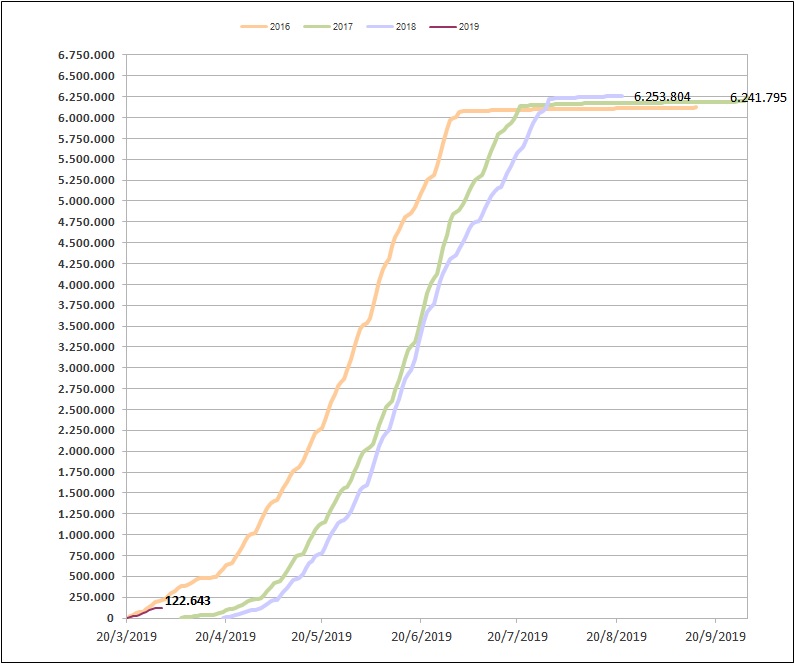The image size is (795, 664).
Task: Click the 122.643 data label
Action: pyautogui.click(x=188, y=601)
